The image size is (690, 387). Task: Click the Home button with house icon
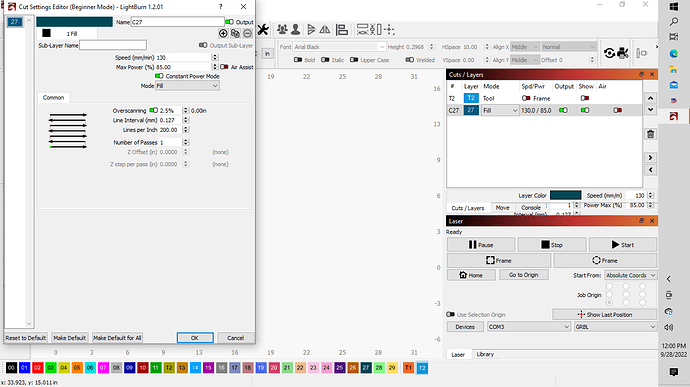pos(471,275)
